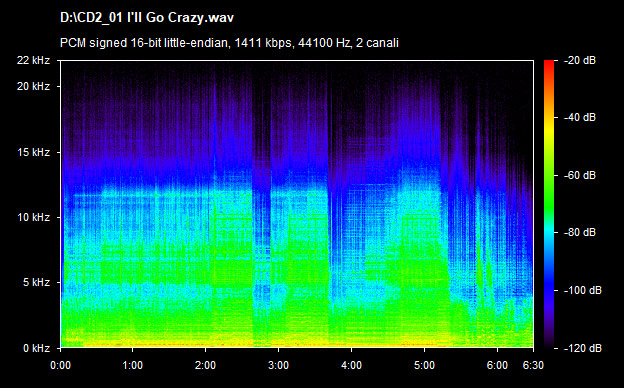
Task: Click the 20 kHz frequency axis label
Action: [x=33, y=86]
